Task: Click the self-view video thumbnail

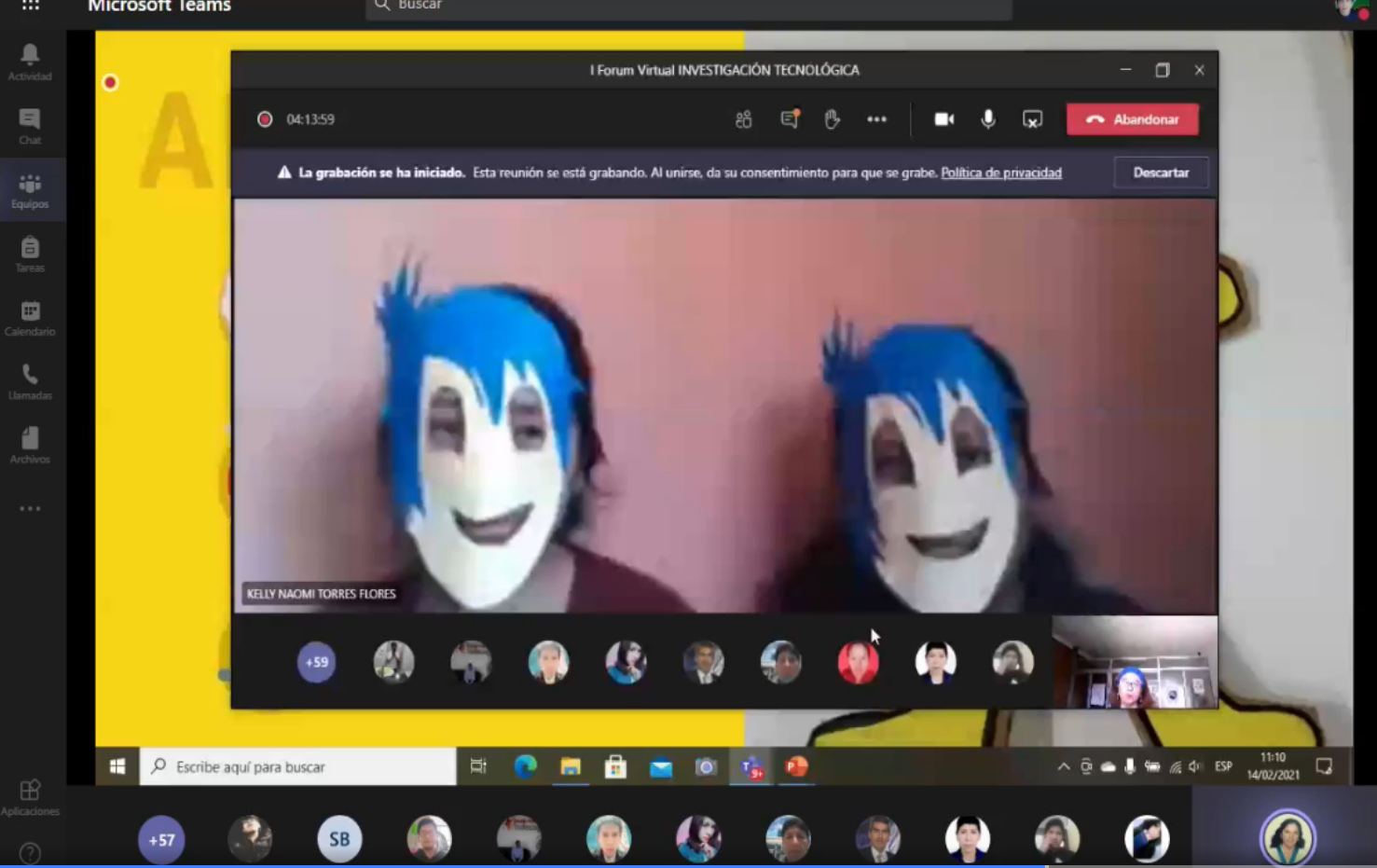Action: pyautogui.click(x=1135, y=661)
